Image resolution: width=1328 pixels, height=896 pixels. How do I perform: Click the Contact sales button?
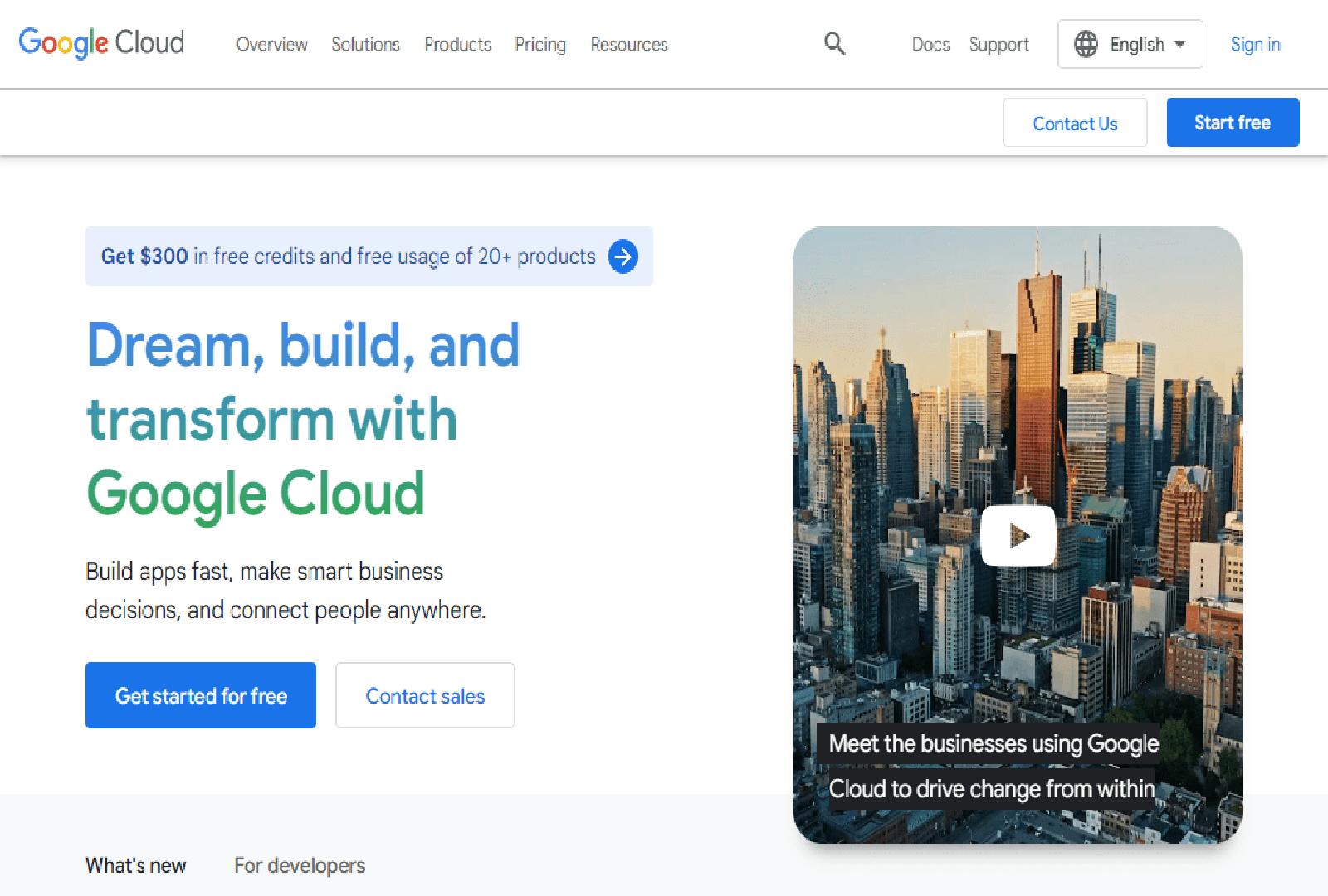[424, 695]
